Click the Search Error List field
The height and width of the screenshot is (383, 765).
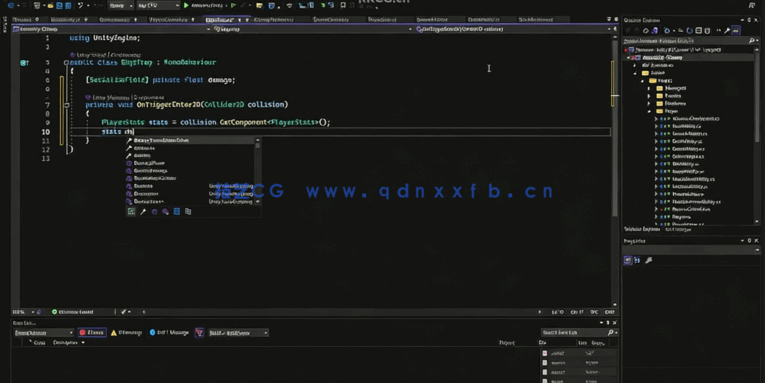[579, 333]
